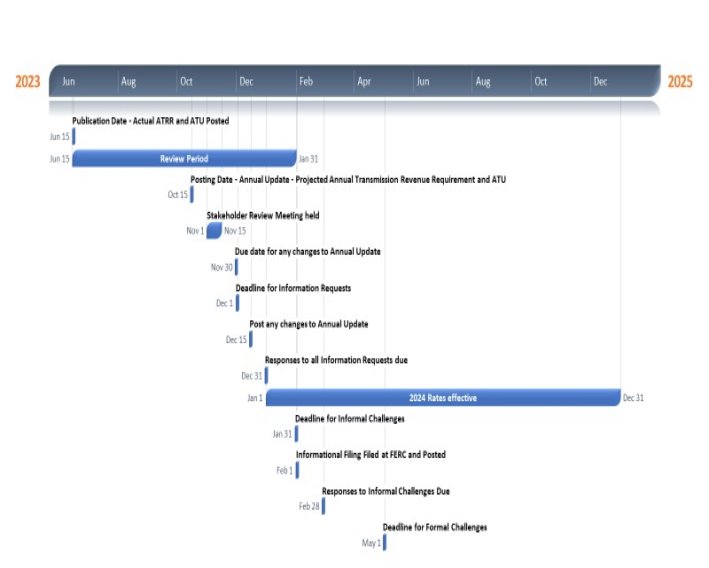Click Informational Filing Filed at FERC title

click(x=371, y=454)
